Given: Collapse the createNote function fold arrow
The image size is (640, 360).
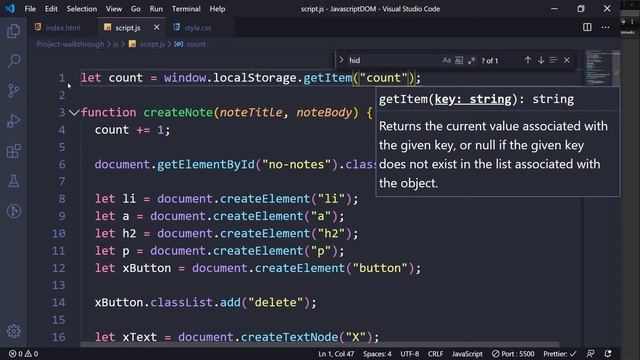Looking at the screenshot, I should pyautogui.click(x=74, y=112).
